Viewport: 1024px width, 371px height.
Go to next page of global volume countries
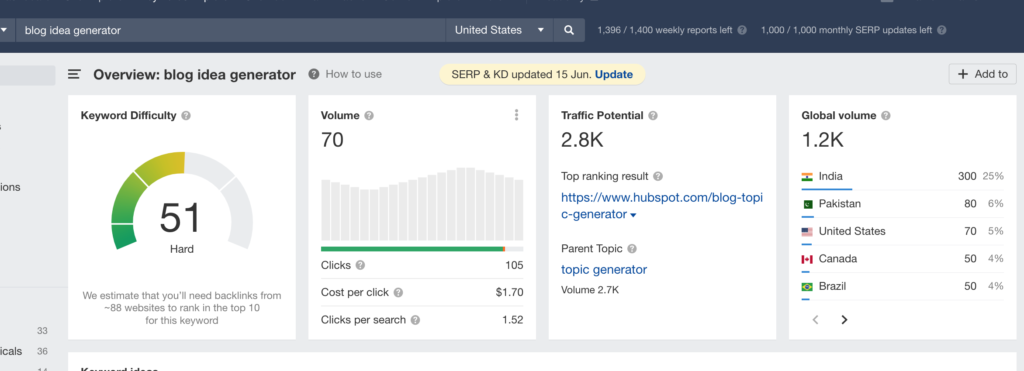click(844, 319)
